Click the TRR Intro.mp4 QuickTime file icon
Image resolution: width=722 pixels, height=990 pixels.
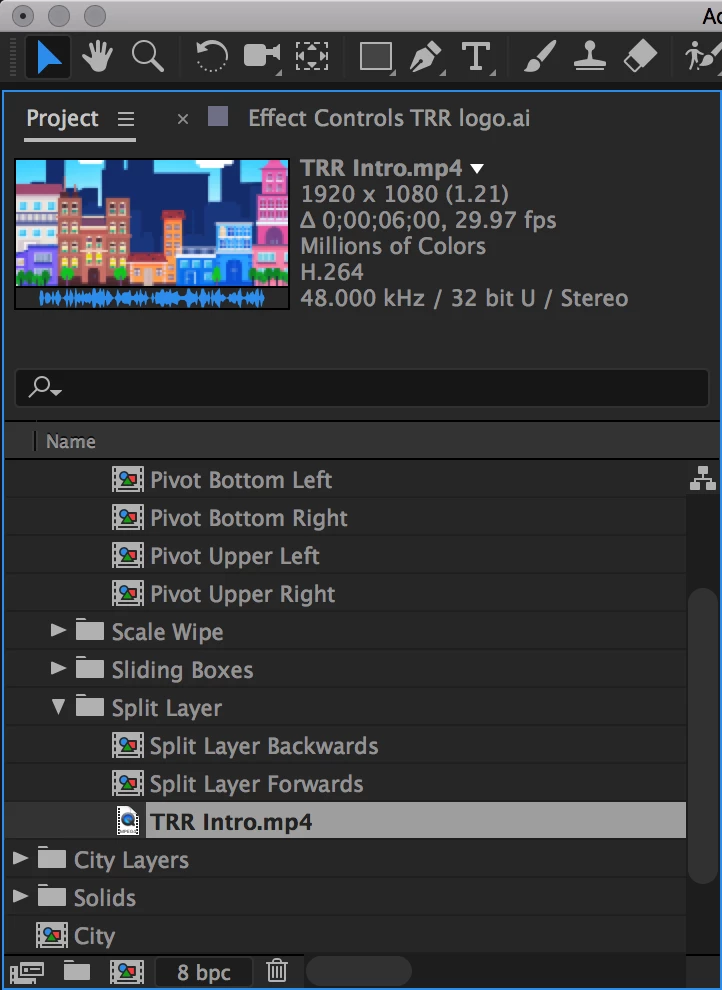[128, 821]
